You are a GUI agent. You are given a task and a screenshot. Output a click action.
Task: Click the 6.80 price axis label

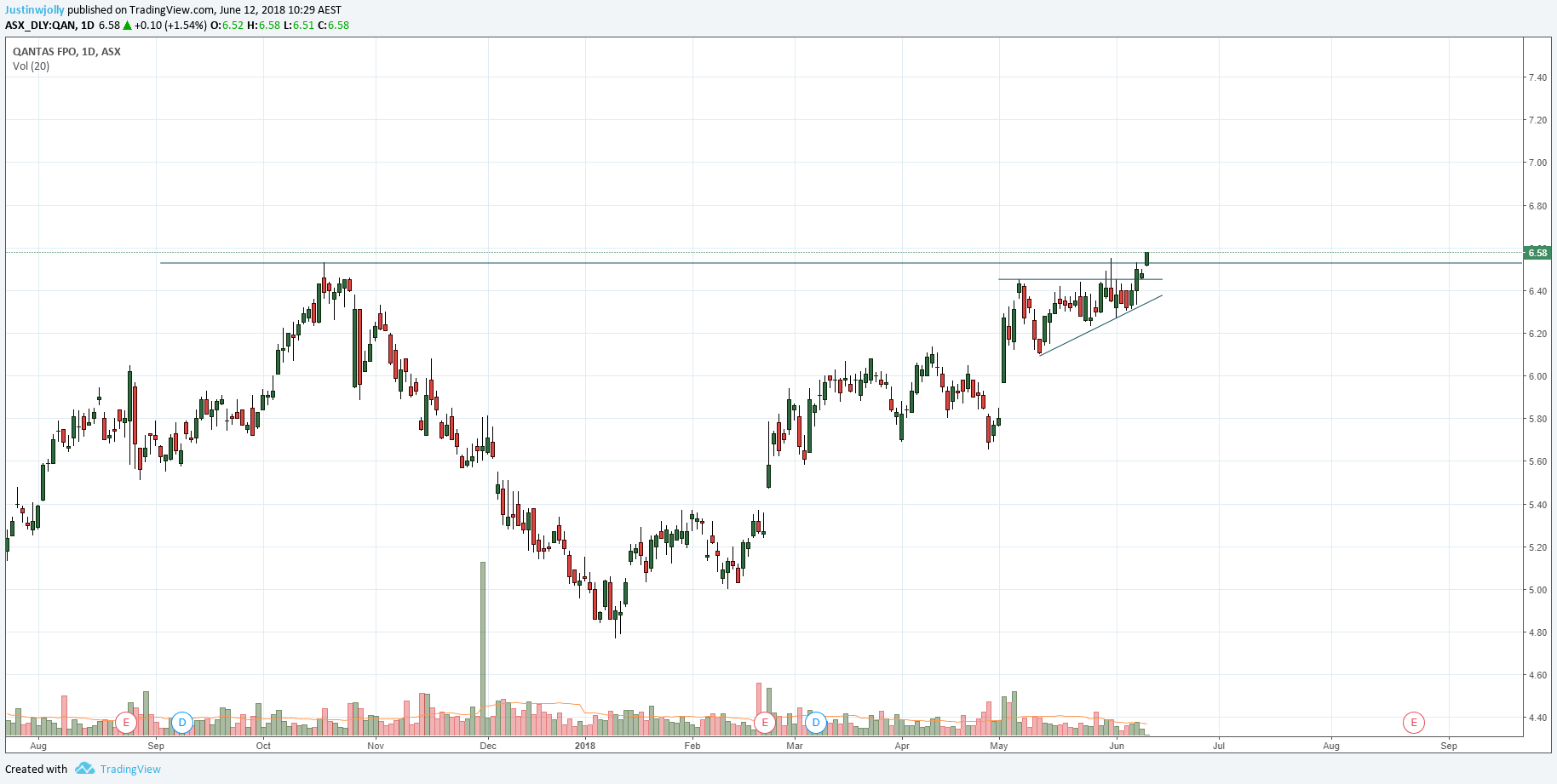[1537, 206]
